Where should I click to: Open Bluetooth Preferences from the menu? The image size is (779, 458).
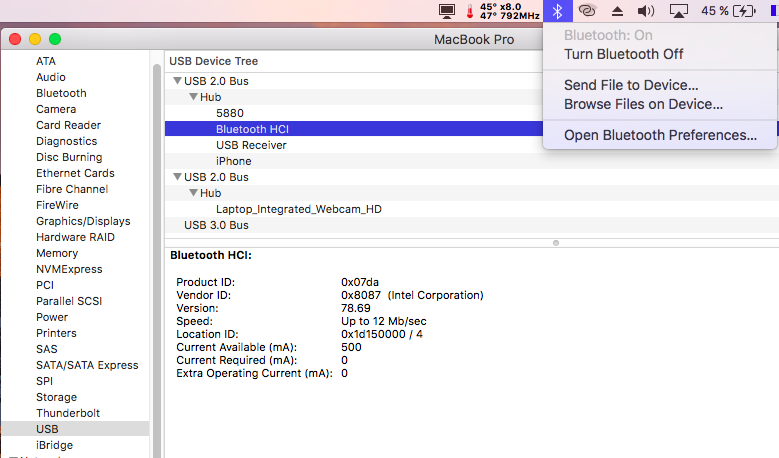660,135
